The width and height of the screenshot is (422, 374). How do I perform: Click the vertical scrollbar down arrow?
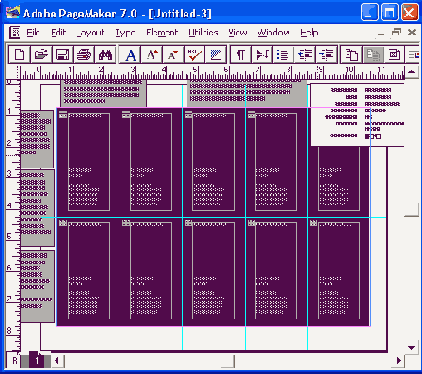[412, 348]
